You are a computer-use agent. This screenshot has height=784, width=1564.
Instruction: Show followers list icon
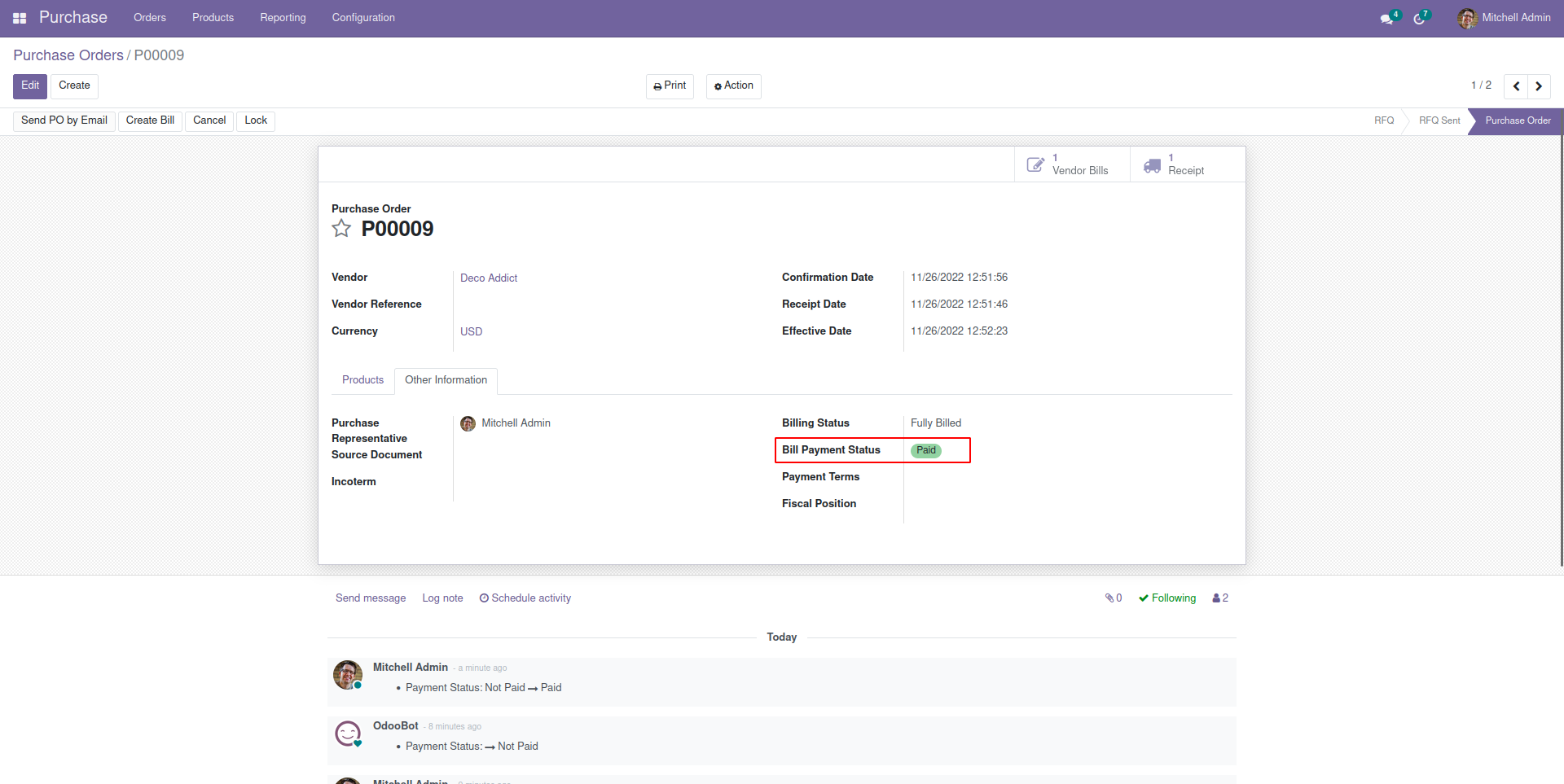[1220, 598]
